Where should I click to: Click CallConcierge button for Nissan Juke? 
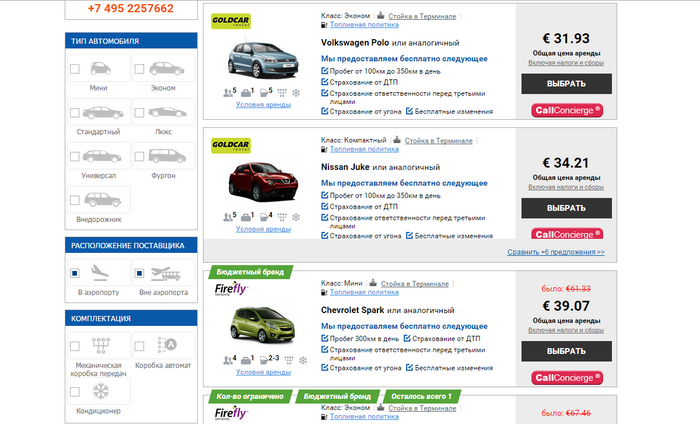tap(567, 234)
